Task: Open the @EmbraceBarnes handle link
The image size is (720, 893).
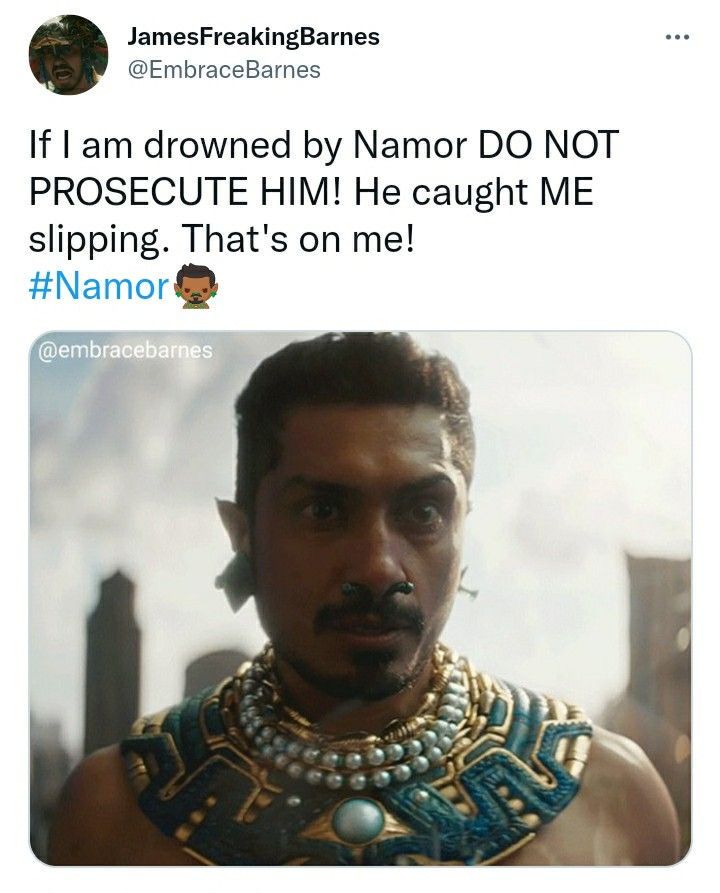Action: click(x=224, y=70)
